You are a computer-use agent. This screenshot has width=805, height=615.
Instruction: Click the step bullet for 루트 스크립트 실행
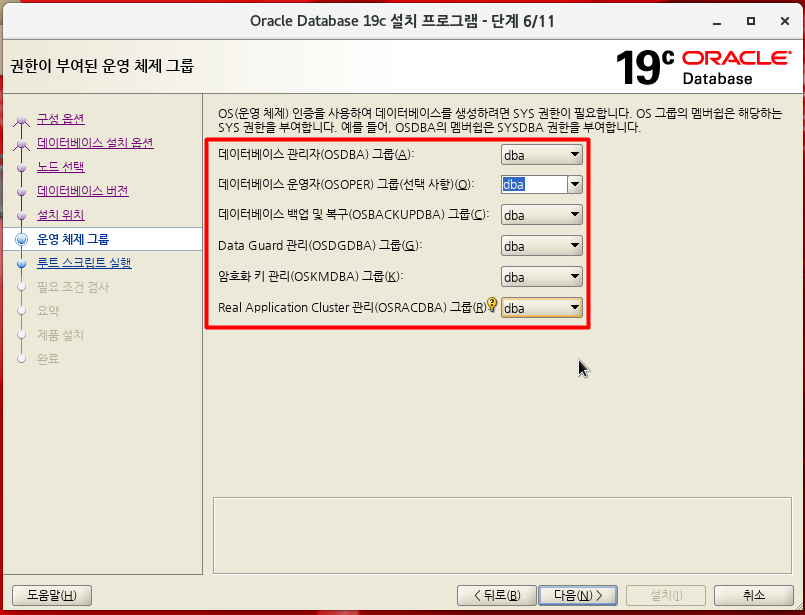pyautogui.click(x=21, y=263)
